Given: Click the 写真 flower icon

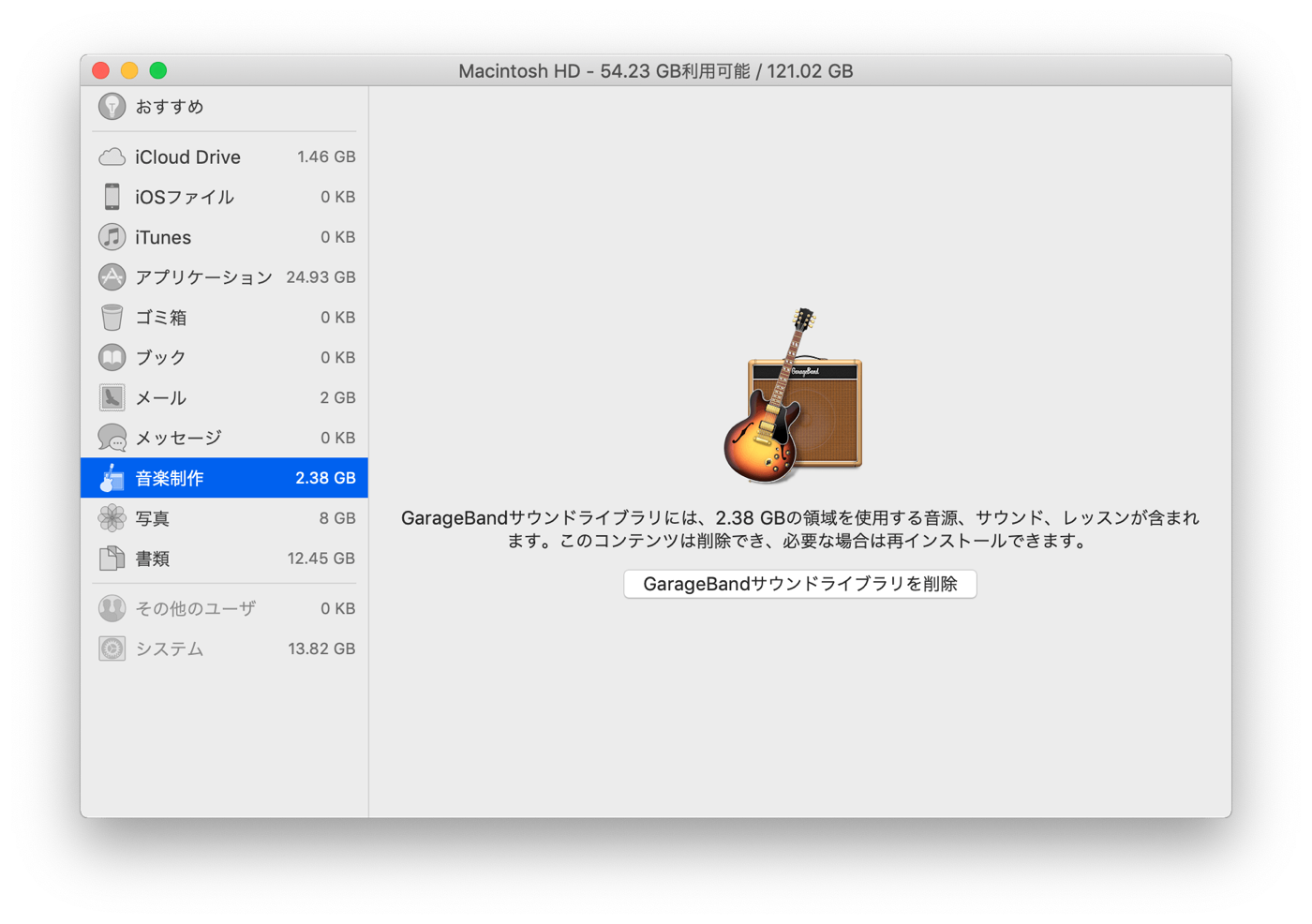Looking at the screenshot, I should [x=112, y=518].
